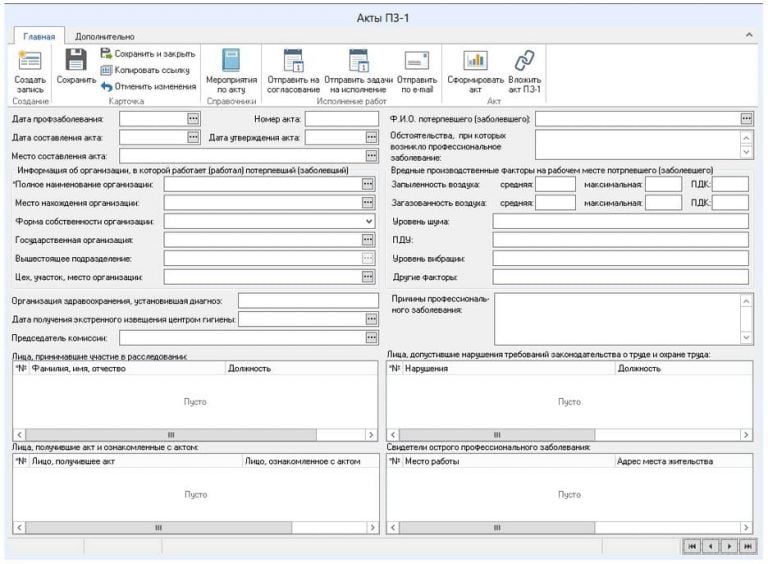Image resolution: width=768 pixels, height=564 pixels.
Task: Click Запыленность воздуха средняя field
Action: coord(555,184)
